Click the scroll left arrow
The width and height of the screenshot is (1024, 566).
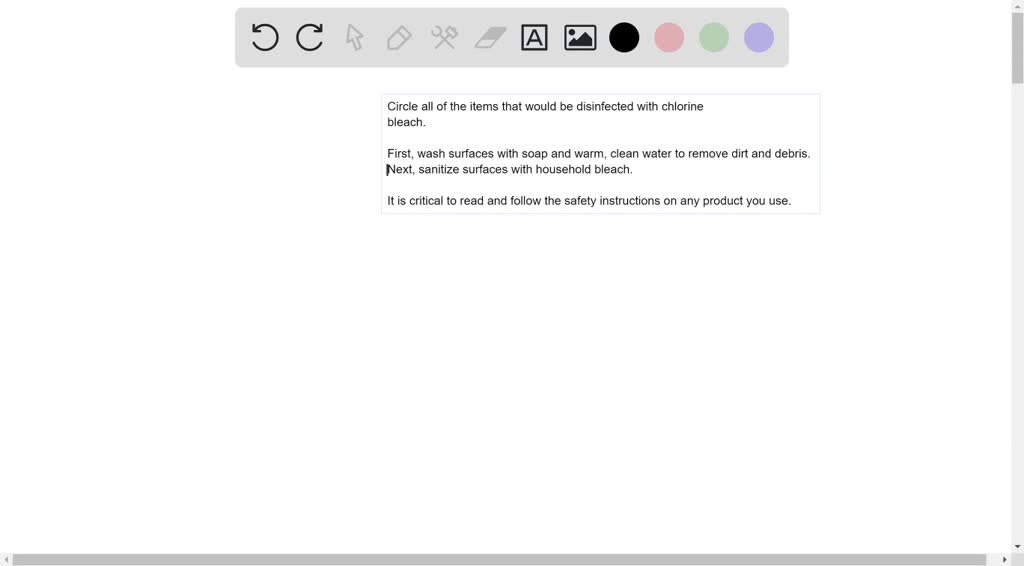coord(6,559)
